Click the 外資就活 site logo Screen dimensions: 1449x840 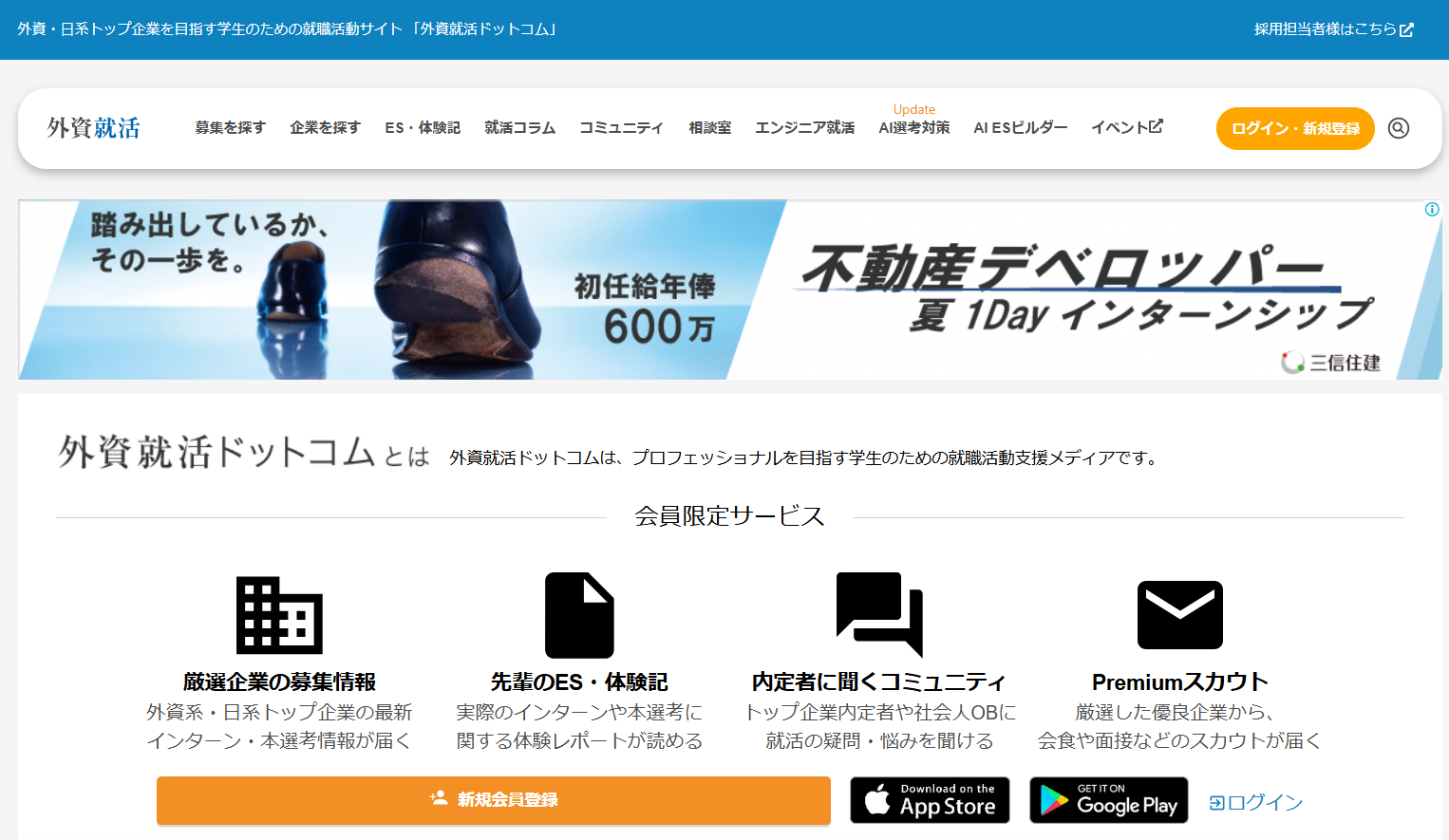tap(94, 128)
